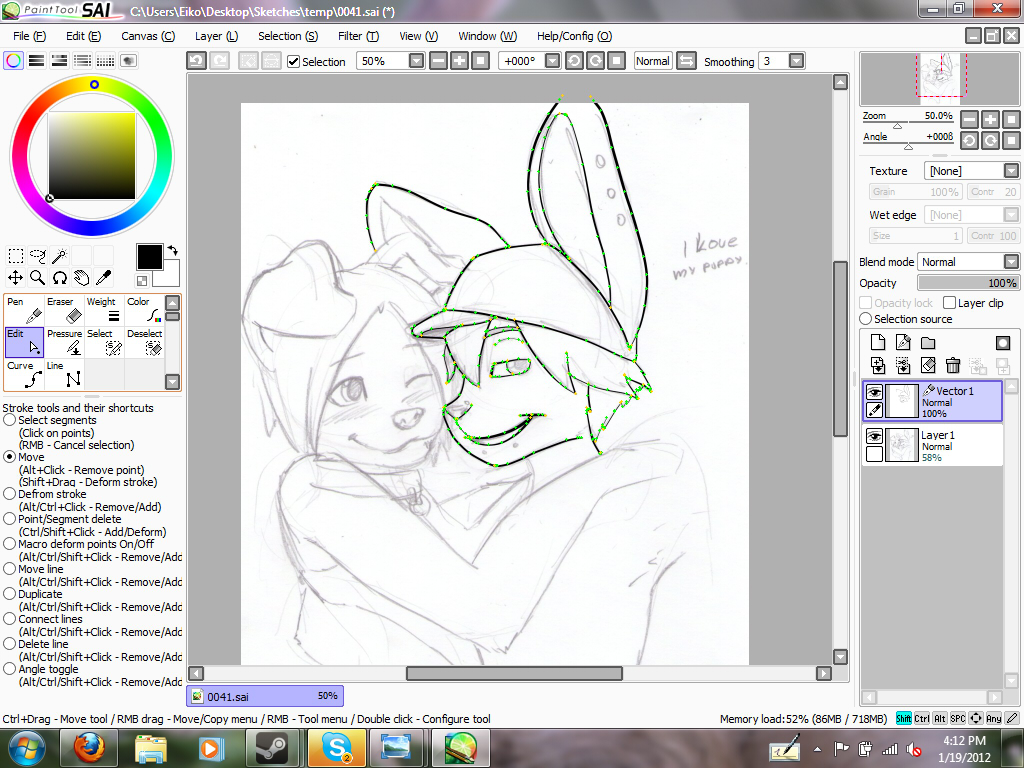Image resolution: width=1024 pixels, height=768 pixels.
Task: Hide the Layer1 sketch layer
Action: click(x=874, y=436)
